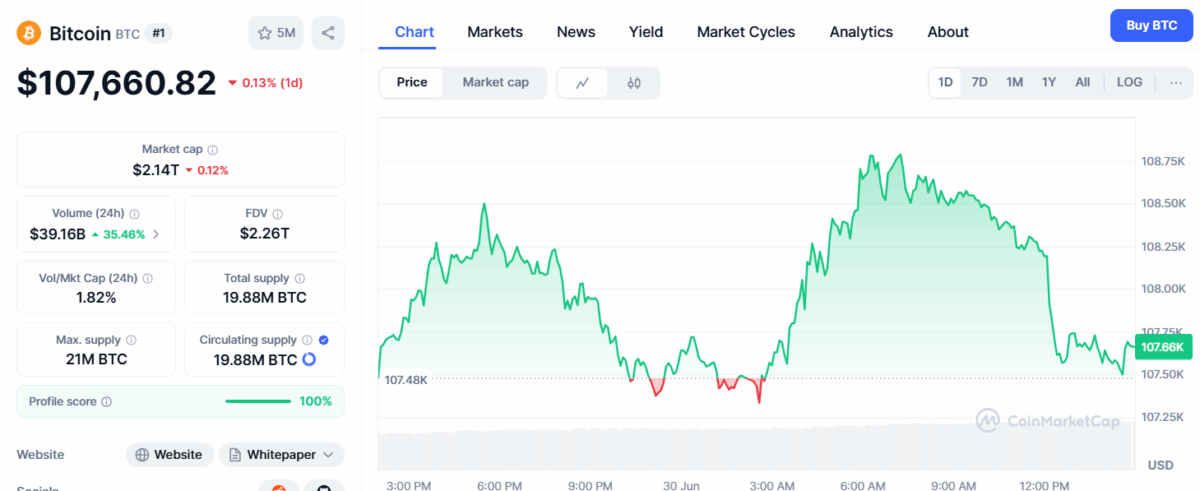Open the Chart tab

415,32
